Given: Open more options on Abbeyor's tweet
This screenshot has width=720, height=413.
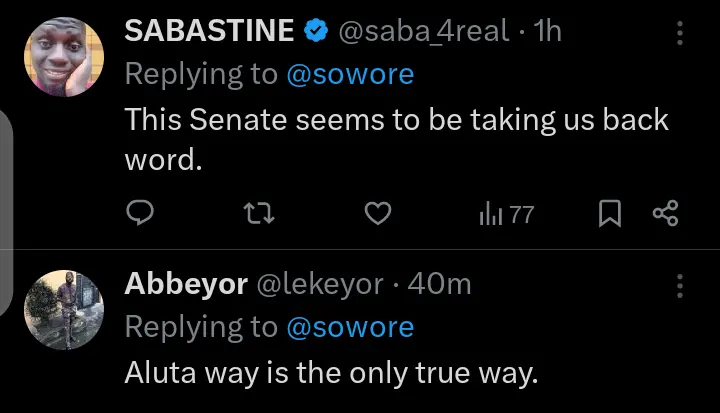Looking at the screenshot, I should tap(680, 285).
